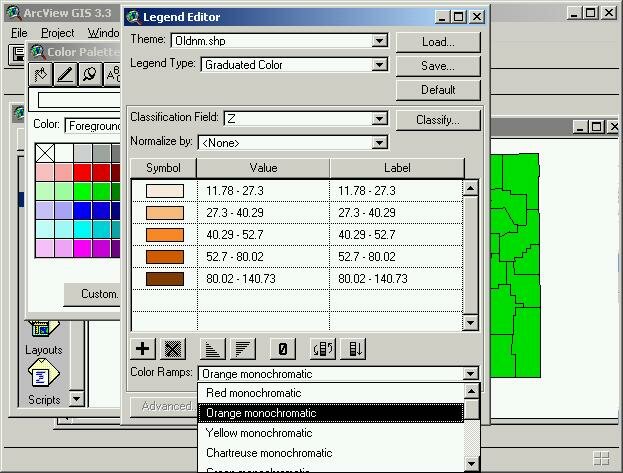Open the Fill Palette icon

[41, 74]
